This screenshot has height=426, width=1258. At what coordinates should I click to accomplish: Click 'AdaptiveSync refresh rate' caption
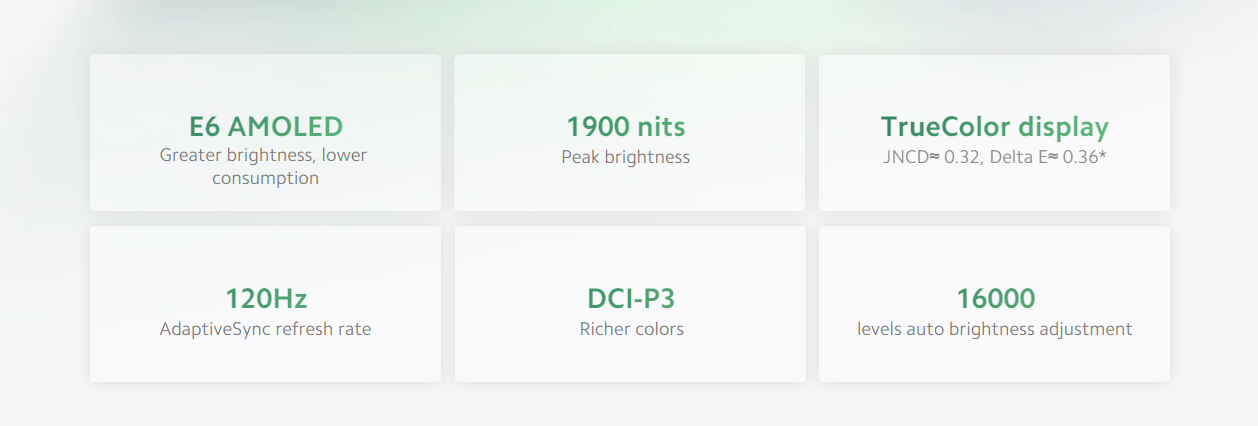pyautogui.click(x=265, y=329)
